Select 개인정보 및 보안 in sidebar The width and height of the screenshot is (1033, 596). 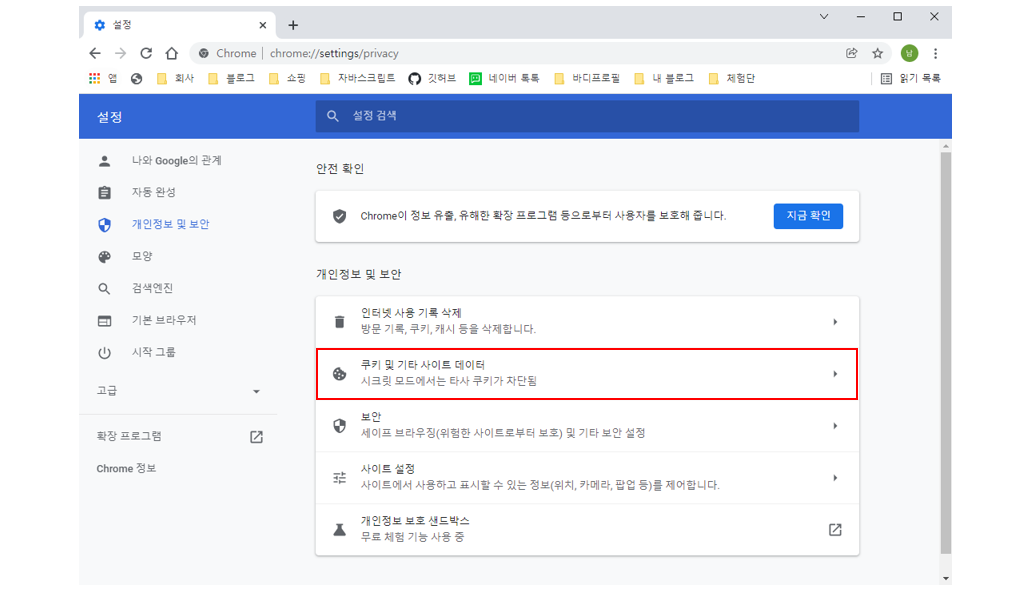[x=171, y=224]
